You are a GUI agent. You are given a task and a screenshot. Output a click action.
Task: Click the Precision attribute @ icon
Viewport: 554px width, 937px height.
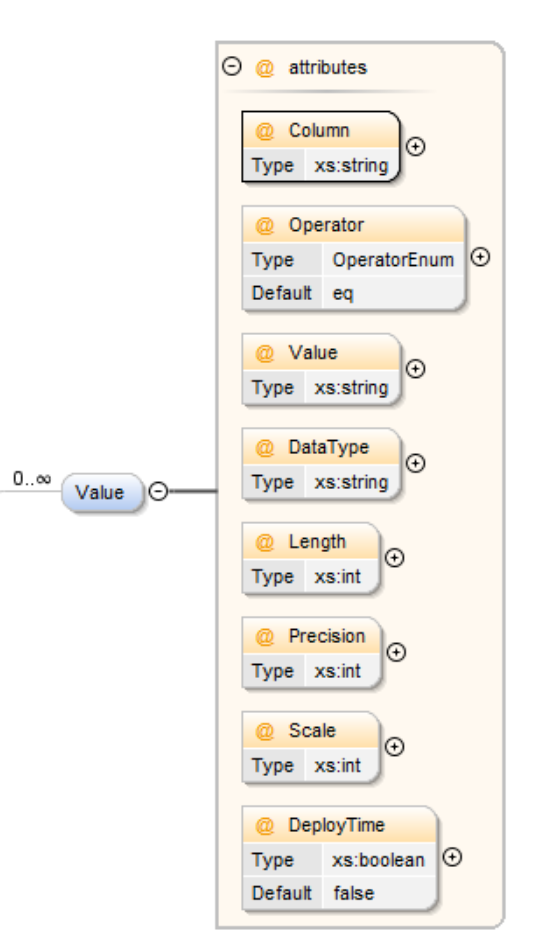click(x=265, y=636)
